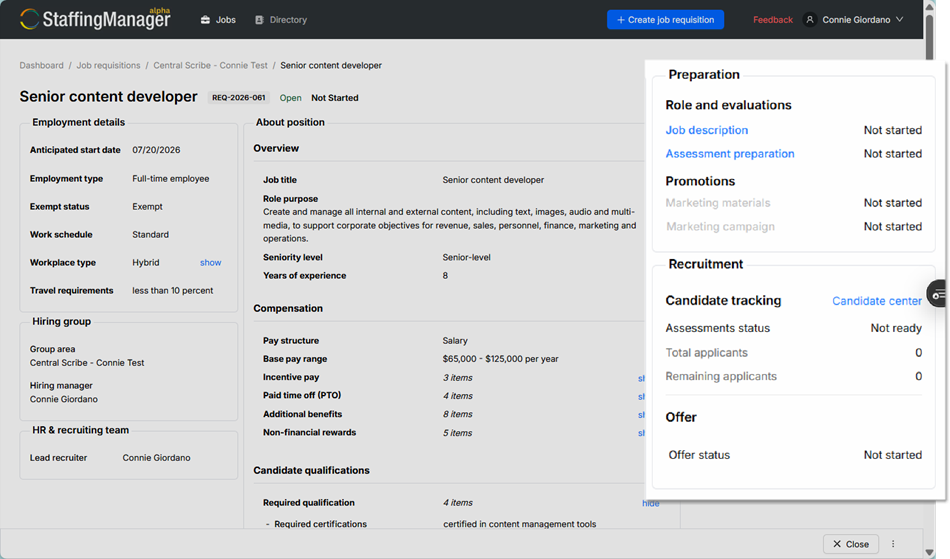
Task: Click the scrollbar down arrow
Action: coord(929,552)
